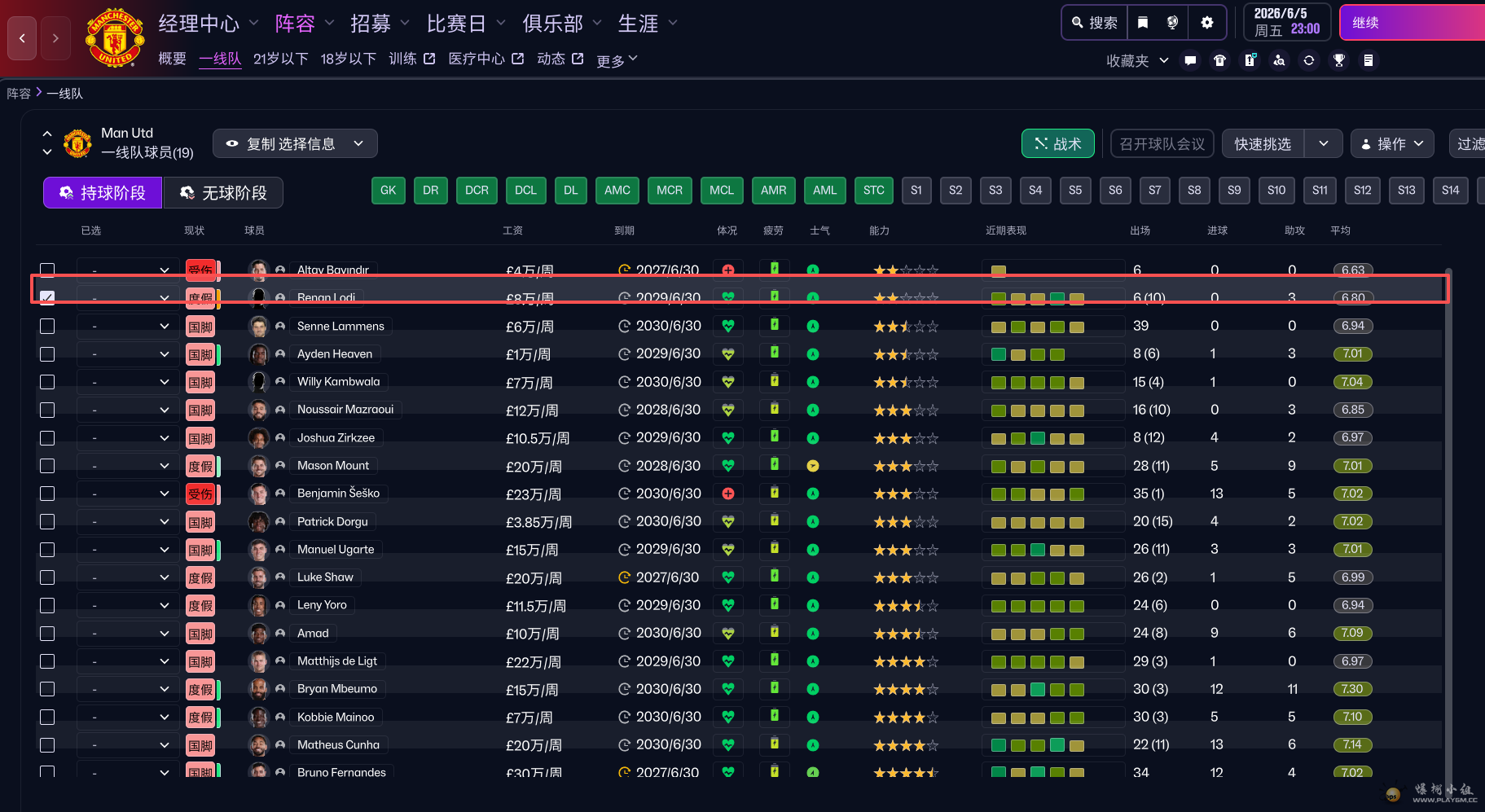Click the shirt kit shortcut icon
1485x812 pixels.
tap(1219, 60)
